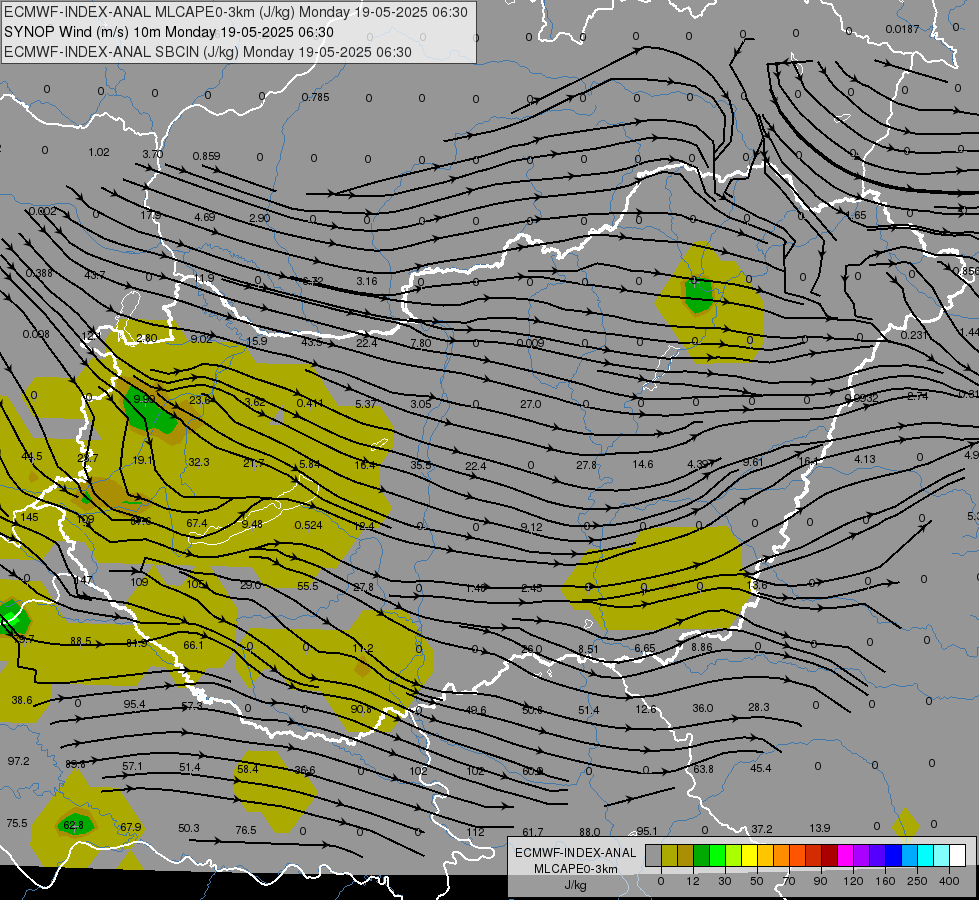
Task: Select the title line 'ECMWF-INDEX-ANAL SBCIN (J/kg)'
Action: coord(121,52)
